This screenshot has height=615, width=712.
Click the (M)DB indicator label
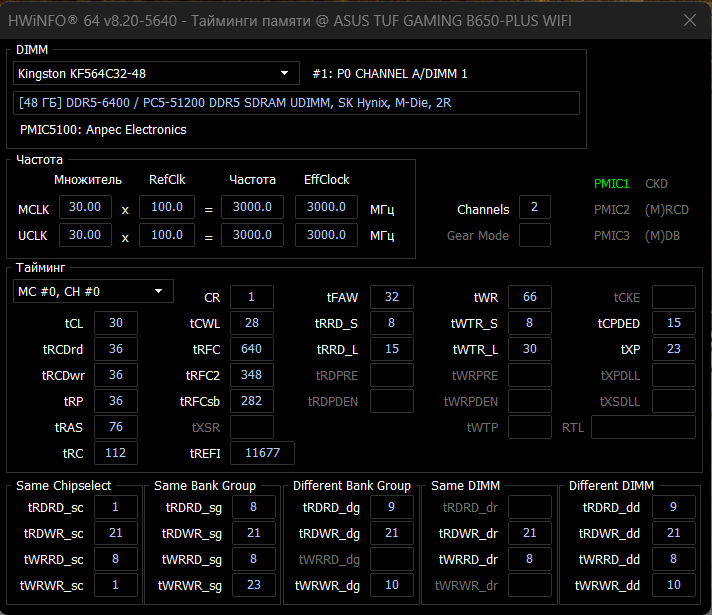(662, 235)
